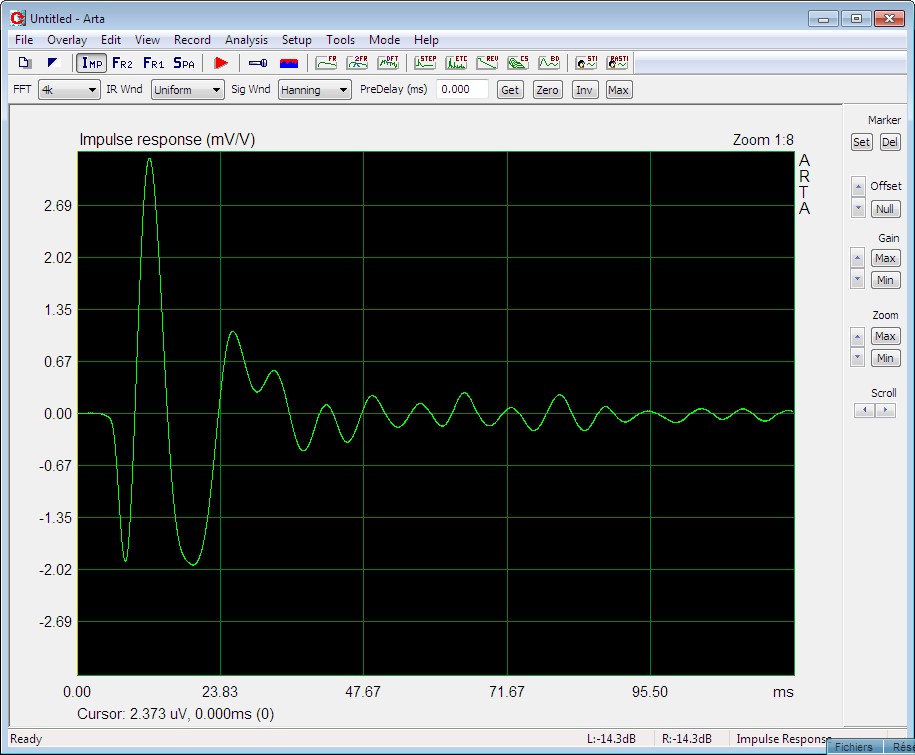
Task: Open the BD burst decay analysis
Action: 549,63
